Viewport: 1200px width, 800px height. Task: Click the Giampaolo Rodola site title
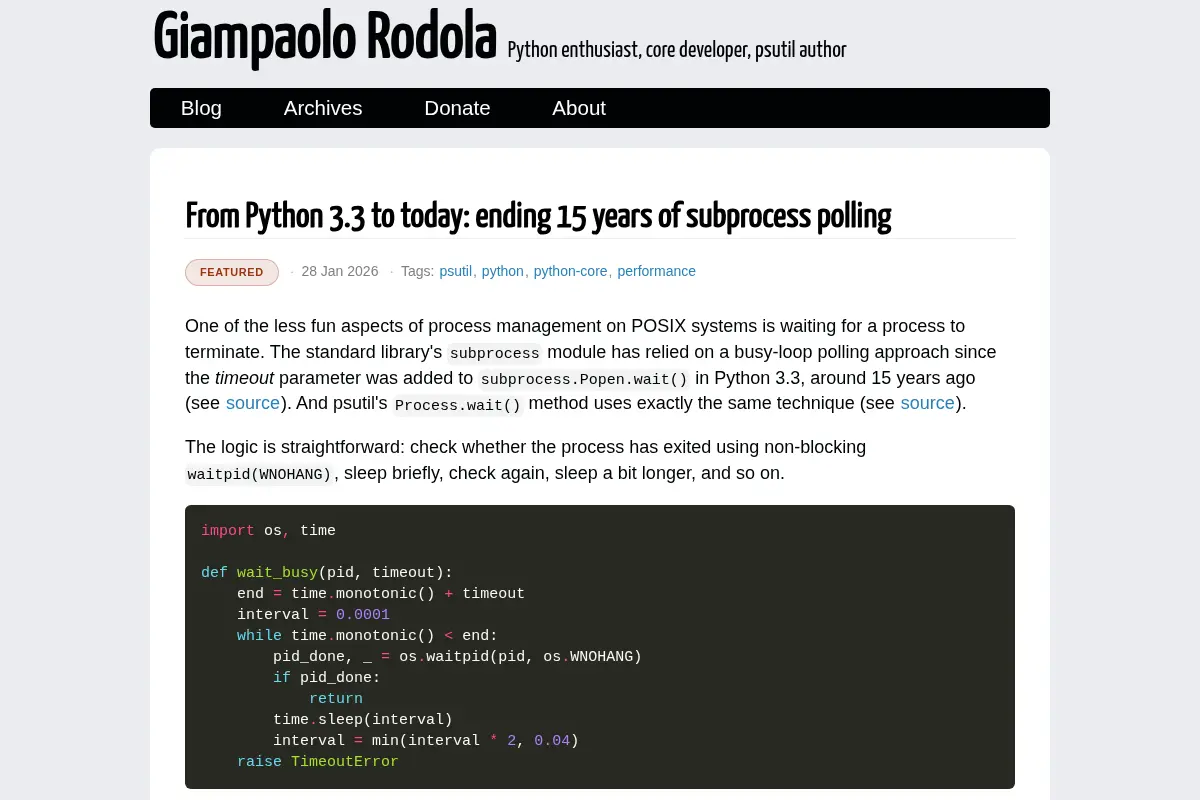coord(325,37)
